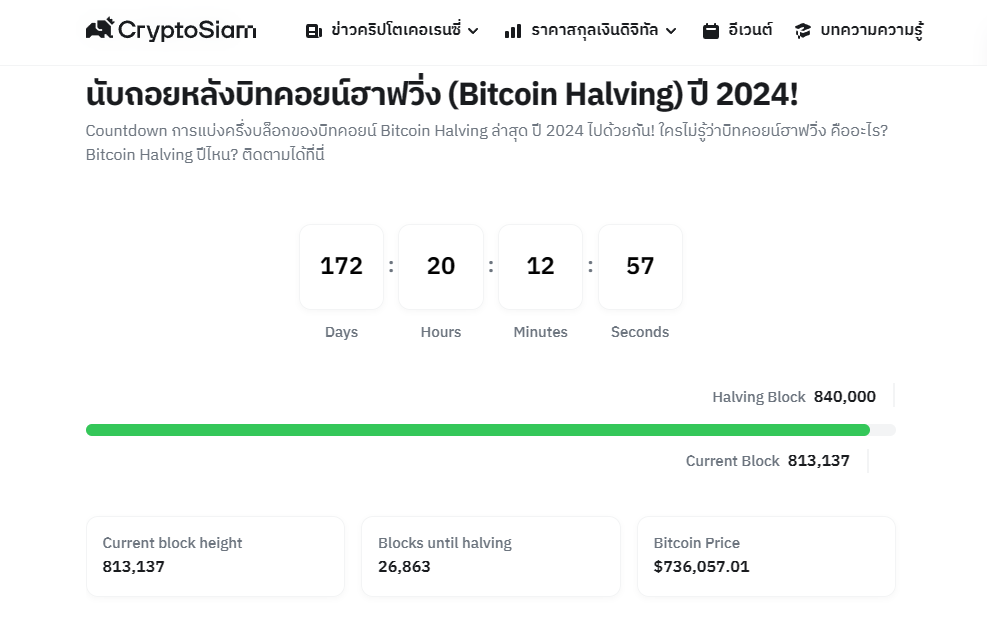Click the Halving Block 840,000 label
The height and width of the screenshot is (623, 987).
pyautogui.click(x=794, y=396)
